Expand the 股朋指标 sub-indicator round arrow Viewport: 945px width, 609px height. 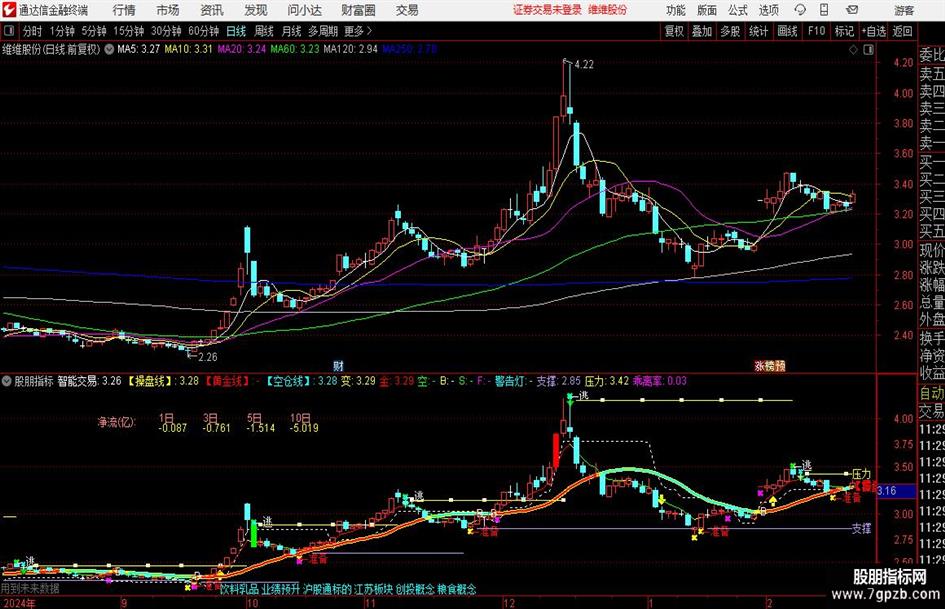point(7,381)
